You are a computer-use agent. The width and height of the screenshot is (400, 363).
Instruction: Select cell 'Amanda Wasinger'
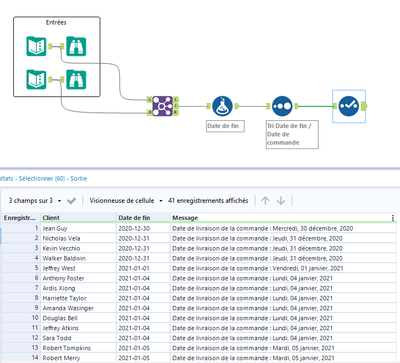pyautogui.click(x=78, y=308)
